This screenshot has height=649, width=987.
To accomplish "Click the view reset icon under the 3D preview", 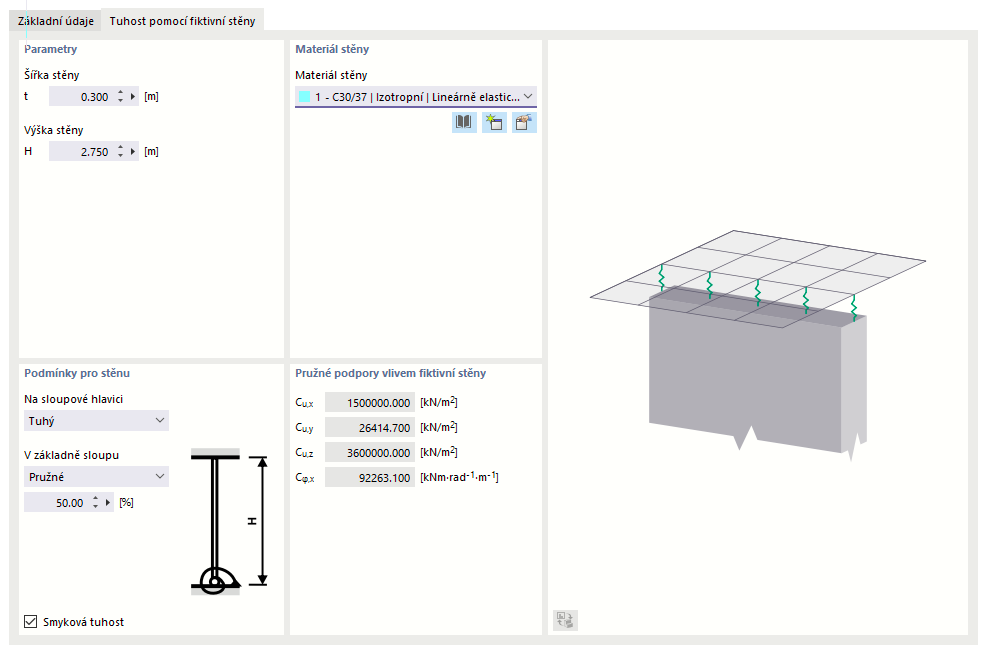I will [x=565, y=620].
